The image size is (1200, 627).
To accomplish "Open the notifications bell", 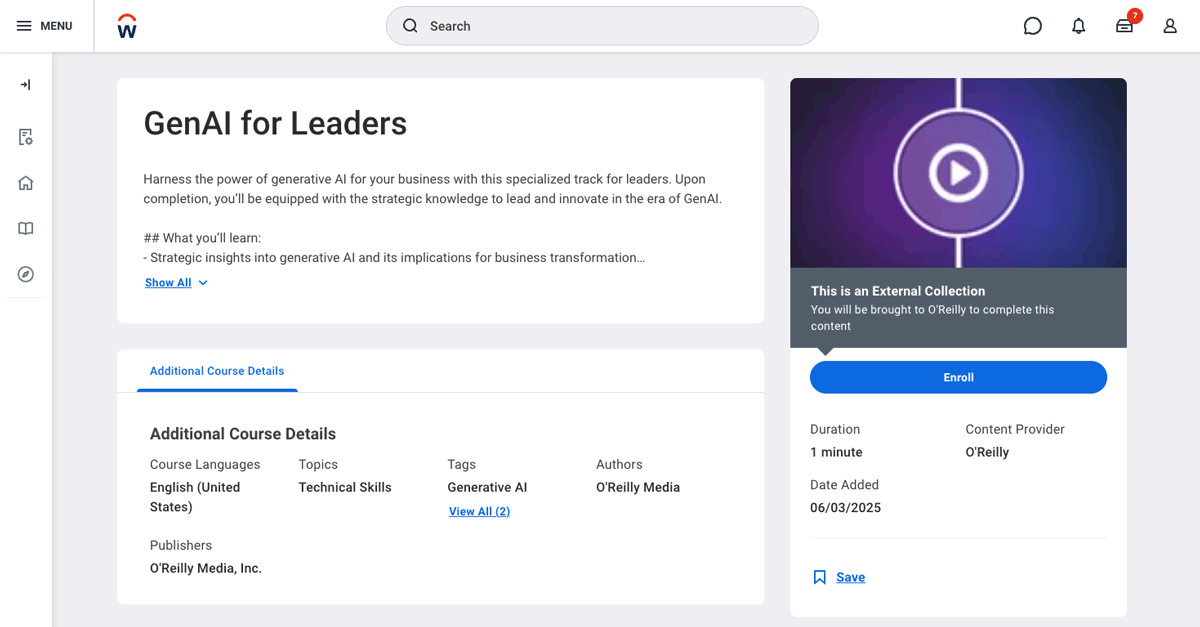I will 1078,26.
